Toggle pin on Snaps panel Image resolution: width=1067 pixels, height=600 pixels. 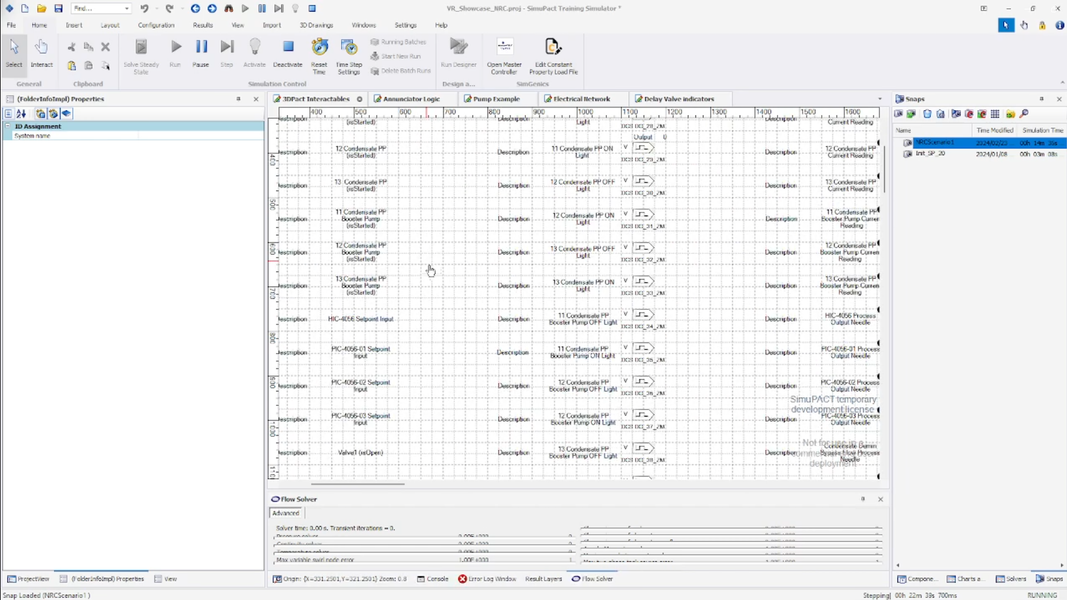coord(1041,99)
